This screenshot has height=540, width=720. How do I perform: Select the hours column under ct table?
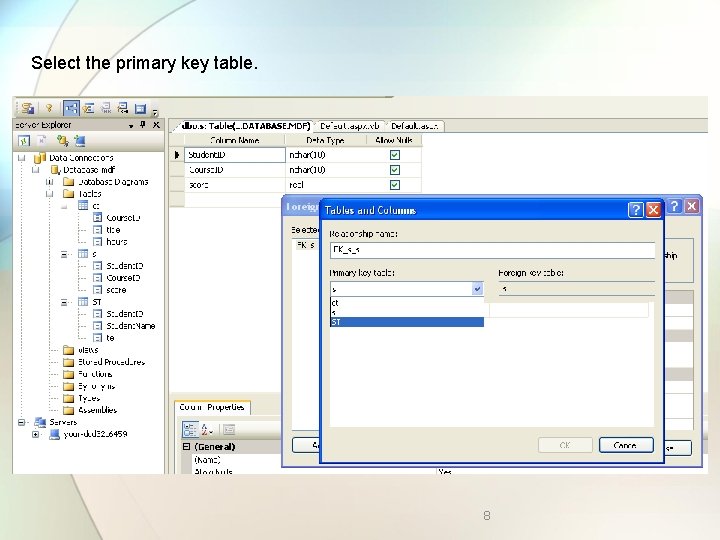coord(117,242)
